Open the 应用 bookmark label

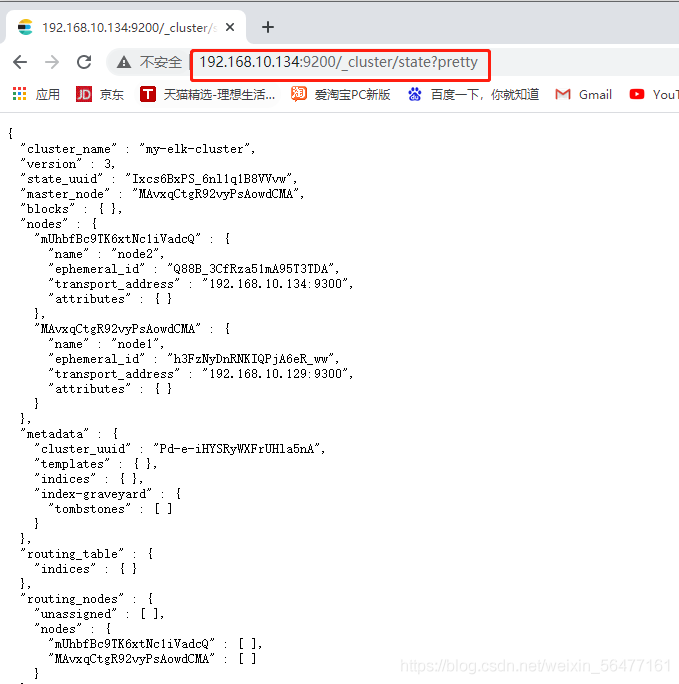[x=48, y=95]
